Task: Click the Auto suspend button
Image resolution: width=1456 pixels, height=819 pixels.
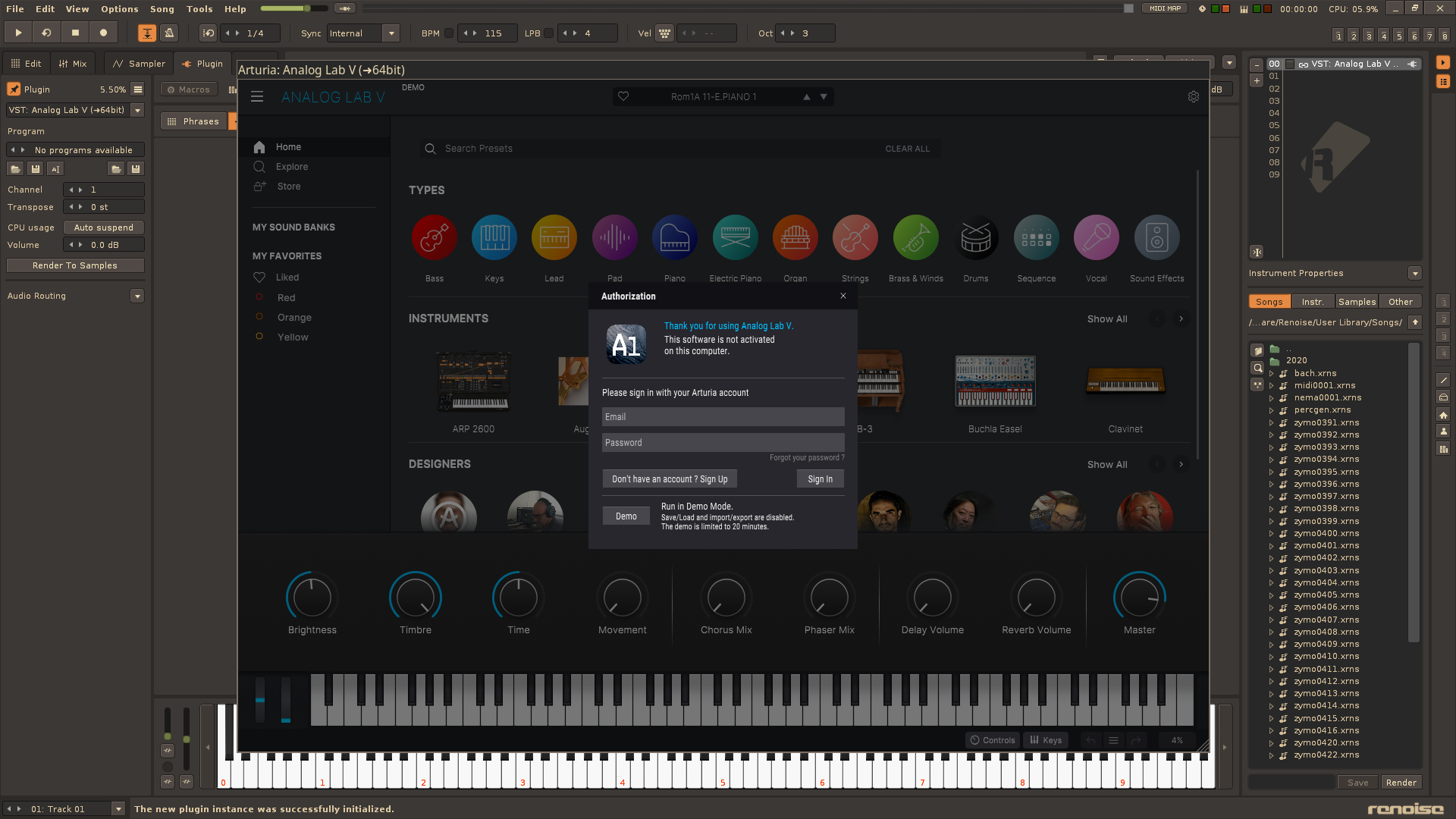Action: 104,227
